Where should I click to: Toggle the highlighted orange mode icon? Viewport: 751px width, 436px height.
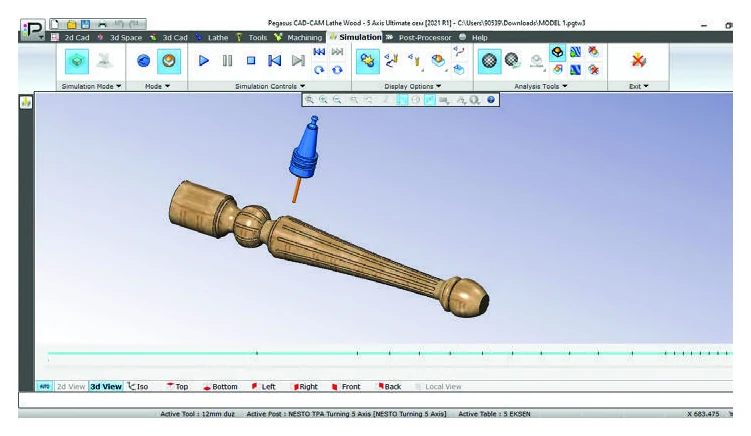169,61
